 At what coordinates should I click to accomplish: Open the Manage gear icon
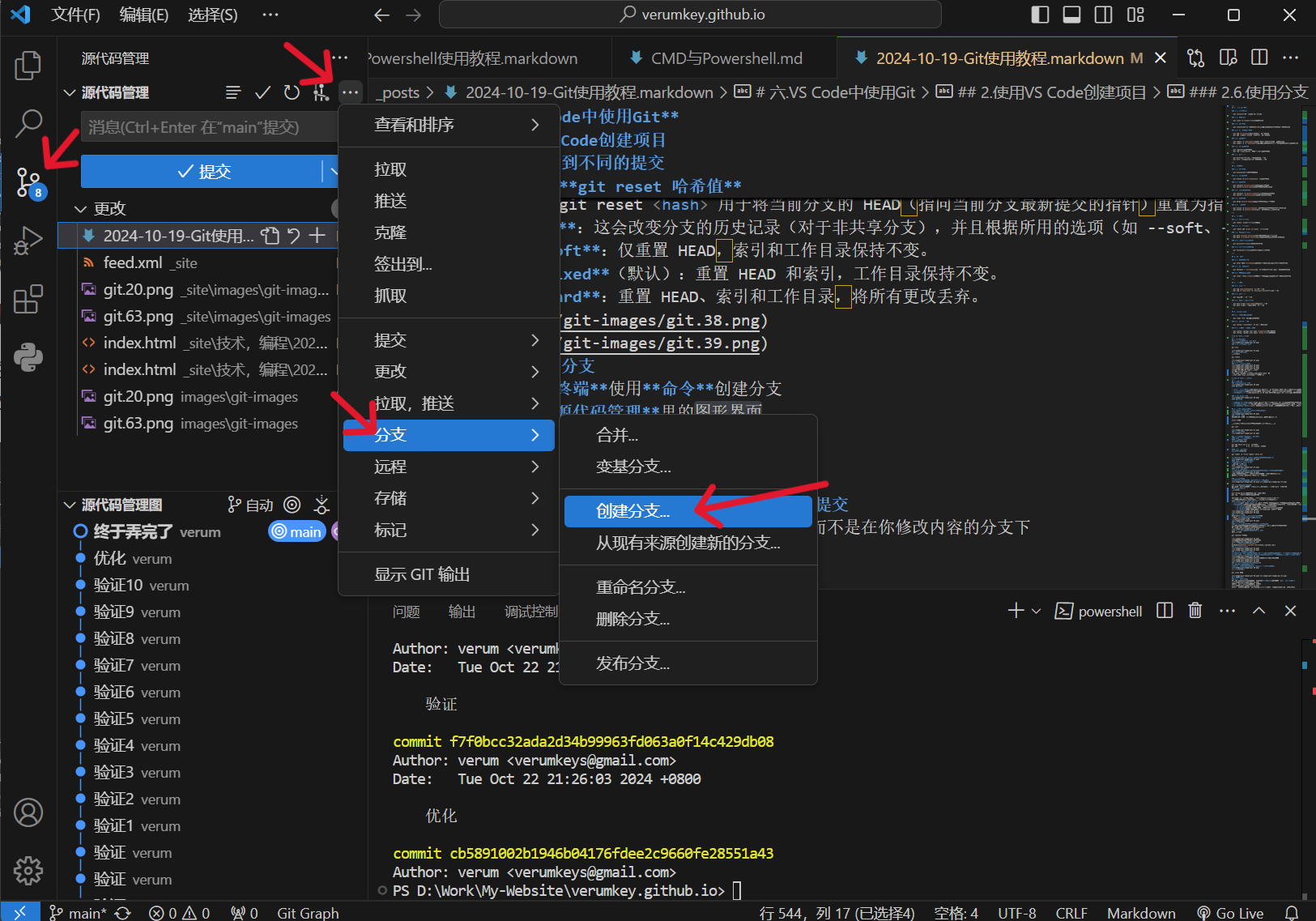pos(28,871)
